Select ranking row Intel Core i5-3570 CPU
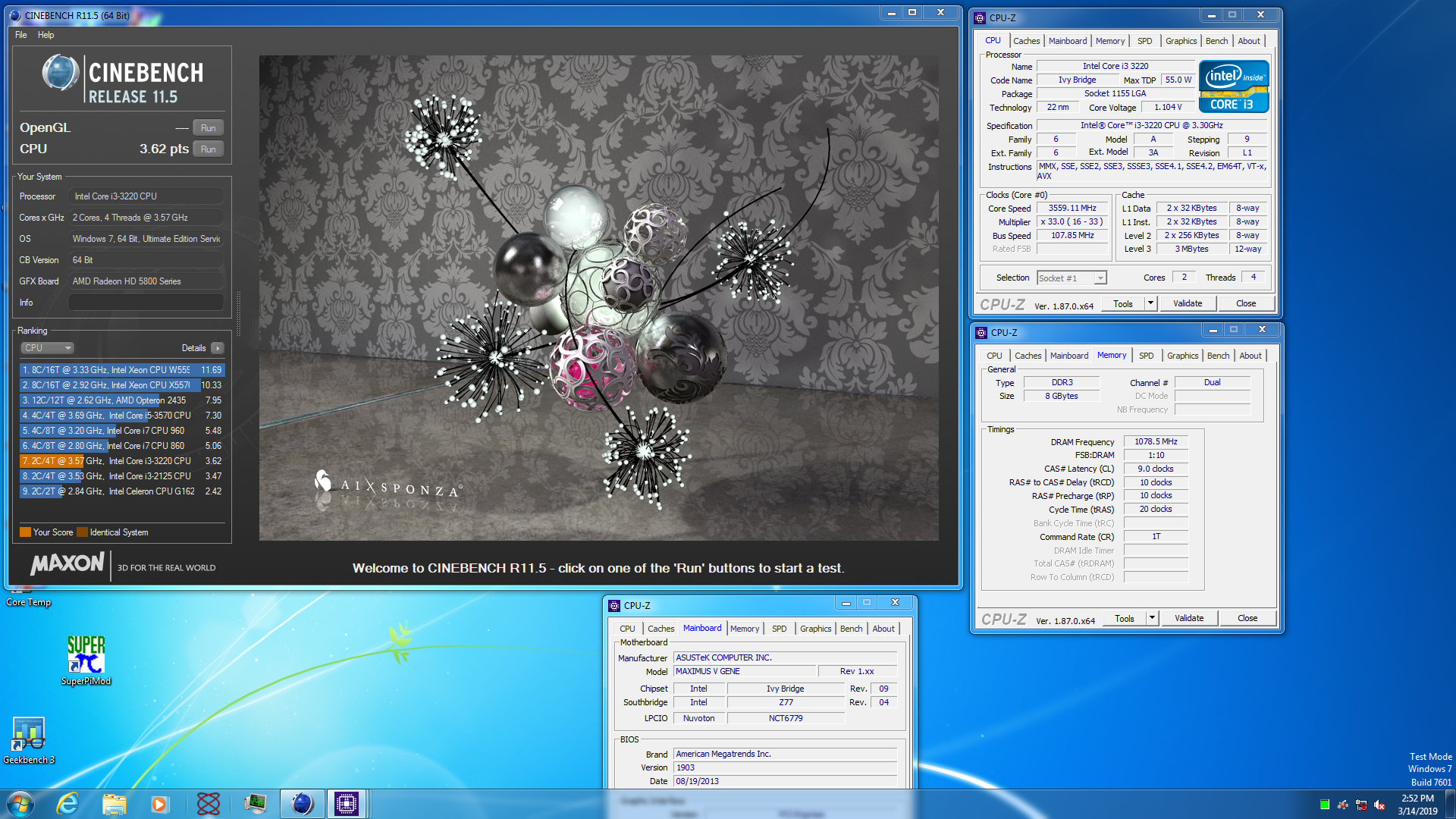Image resolution: width=1456 pixels, height=819 pixels. [121, 416]
